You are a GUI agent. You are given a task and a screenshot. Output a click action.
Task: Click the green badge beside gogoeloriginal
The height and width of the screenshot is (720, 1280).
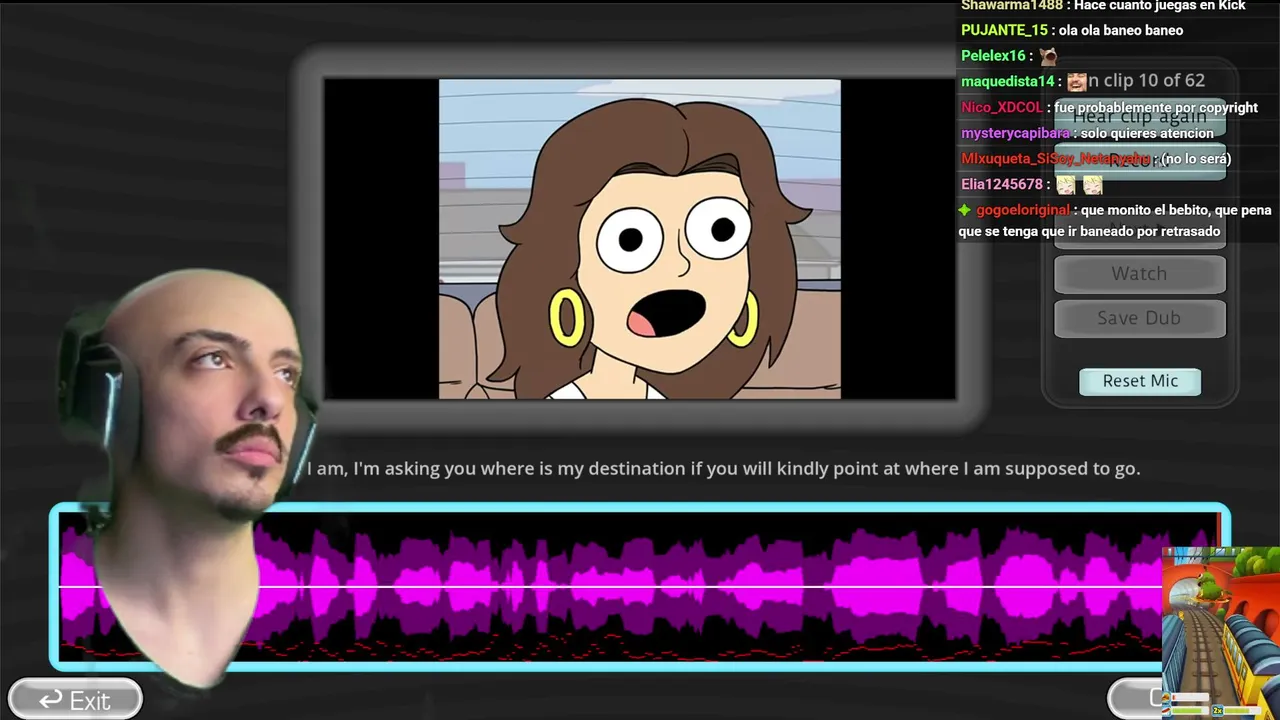pyautogui.click(x=965, y=210)
